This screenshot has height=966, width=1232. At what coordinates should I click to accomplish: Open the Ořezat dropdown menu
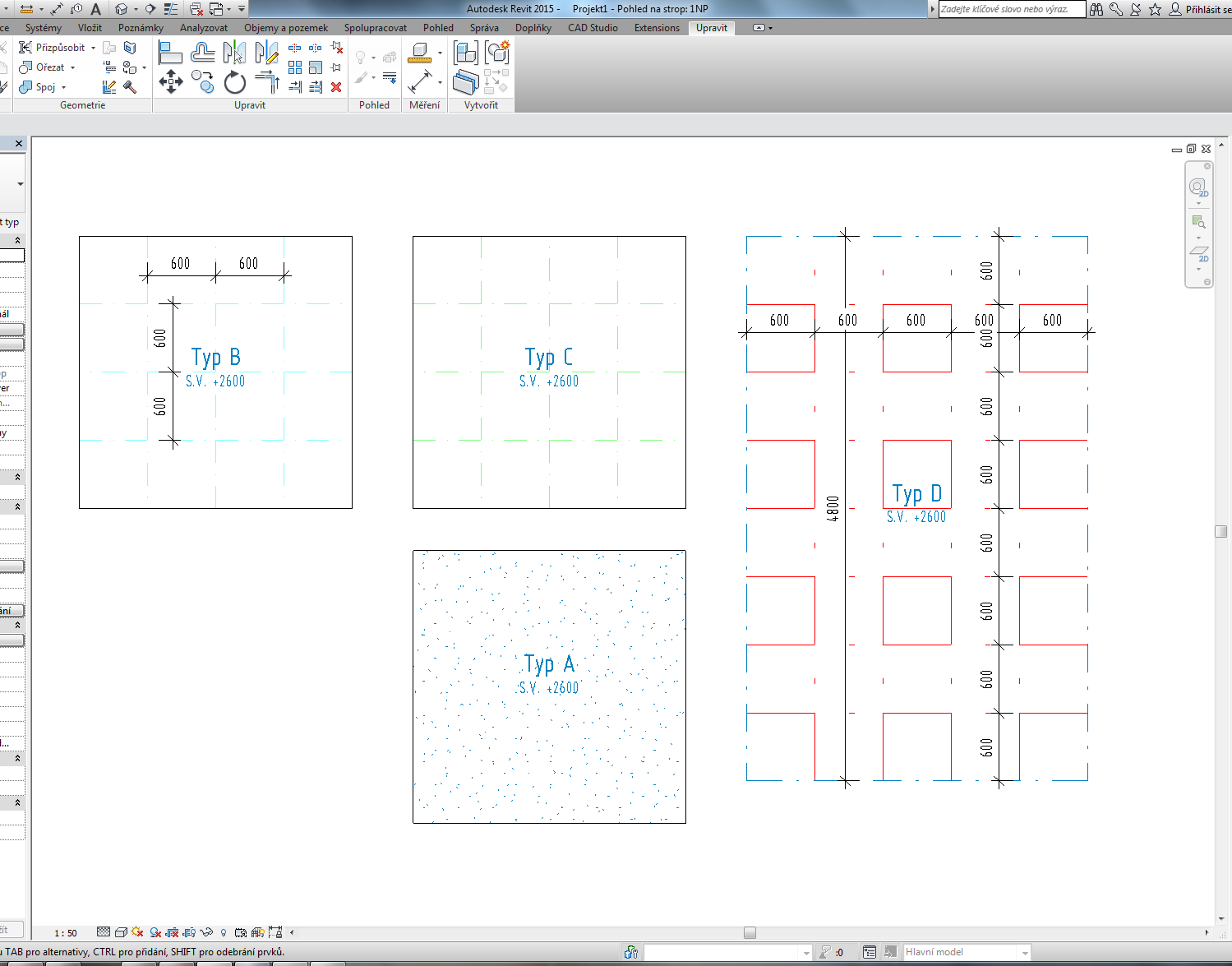73,67
